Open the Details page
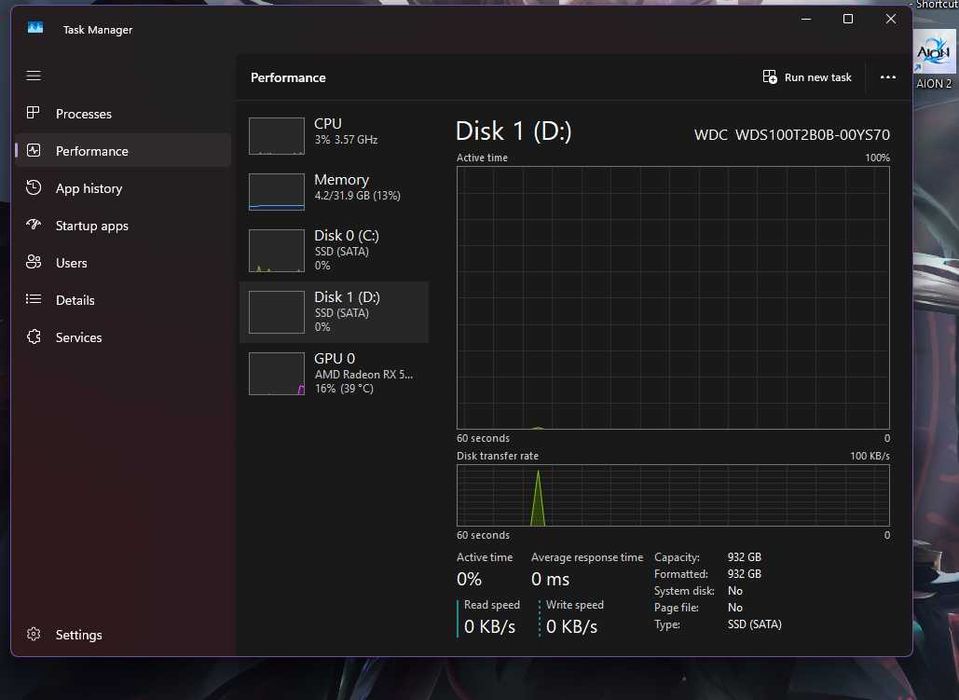This screenshot has width=959, height=700. [x=123, y=300]
